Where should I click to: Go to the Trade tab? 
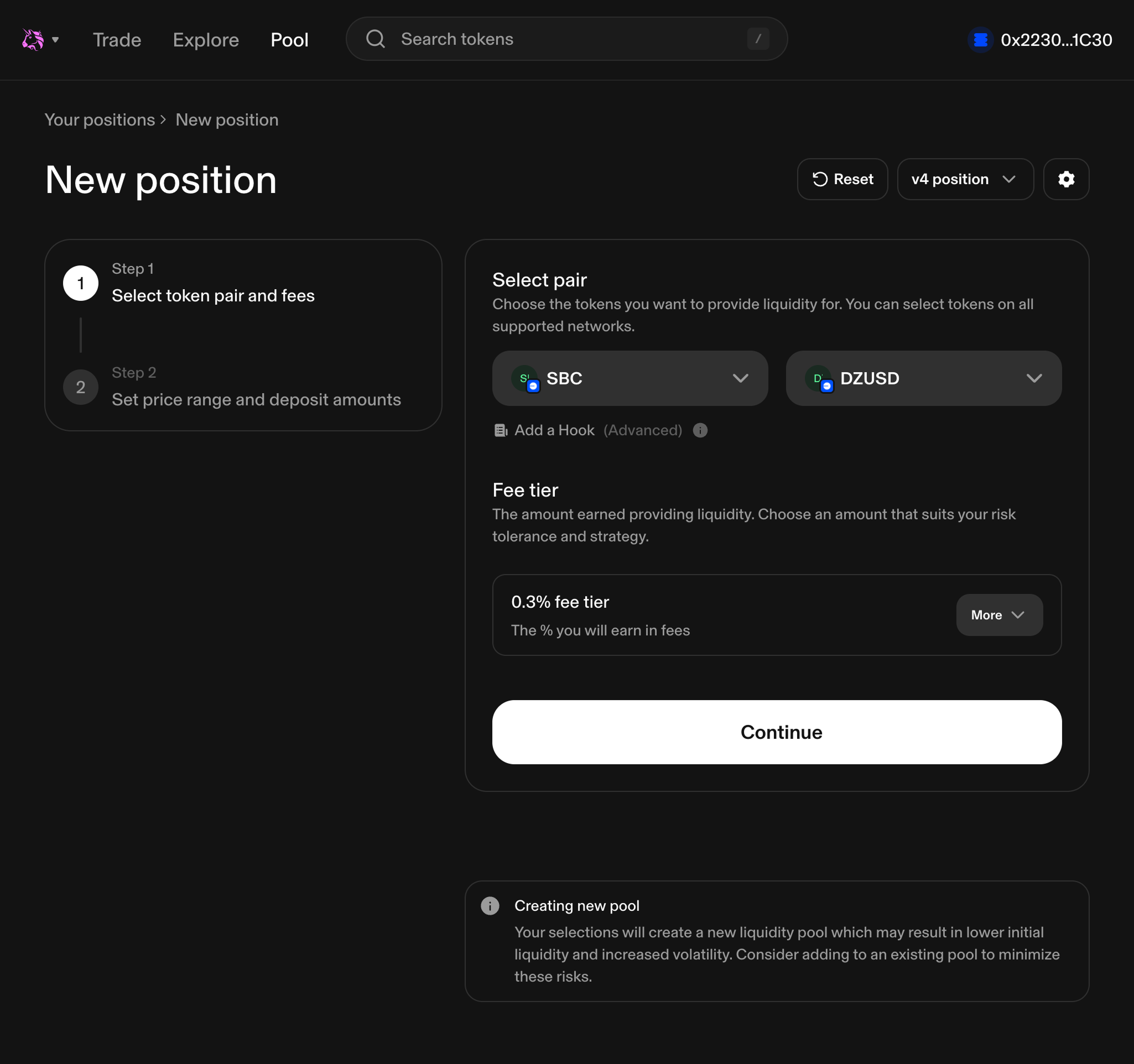[117, 40]
